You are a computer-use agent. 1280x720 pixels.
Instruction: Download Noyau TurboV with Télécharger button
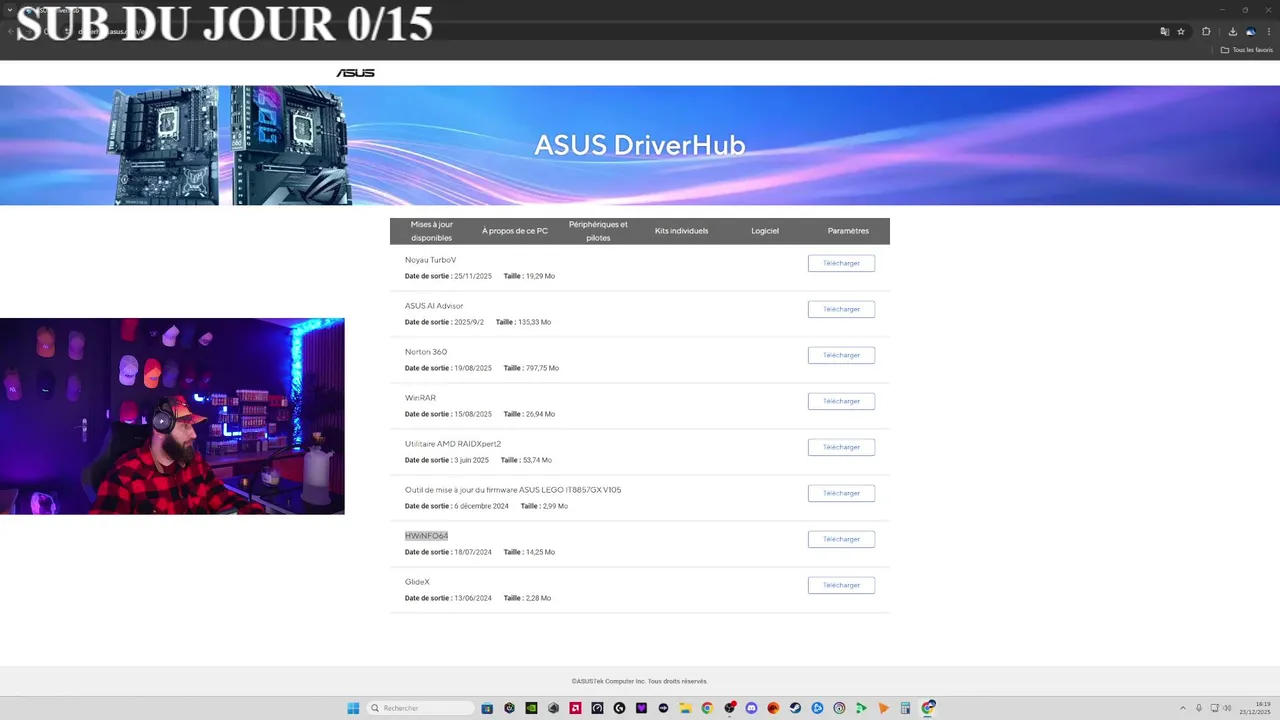point(841,263)
